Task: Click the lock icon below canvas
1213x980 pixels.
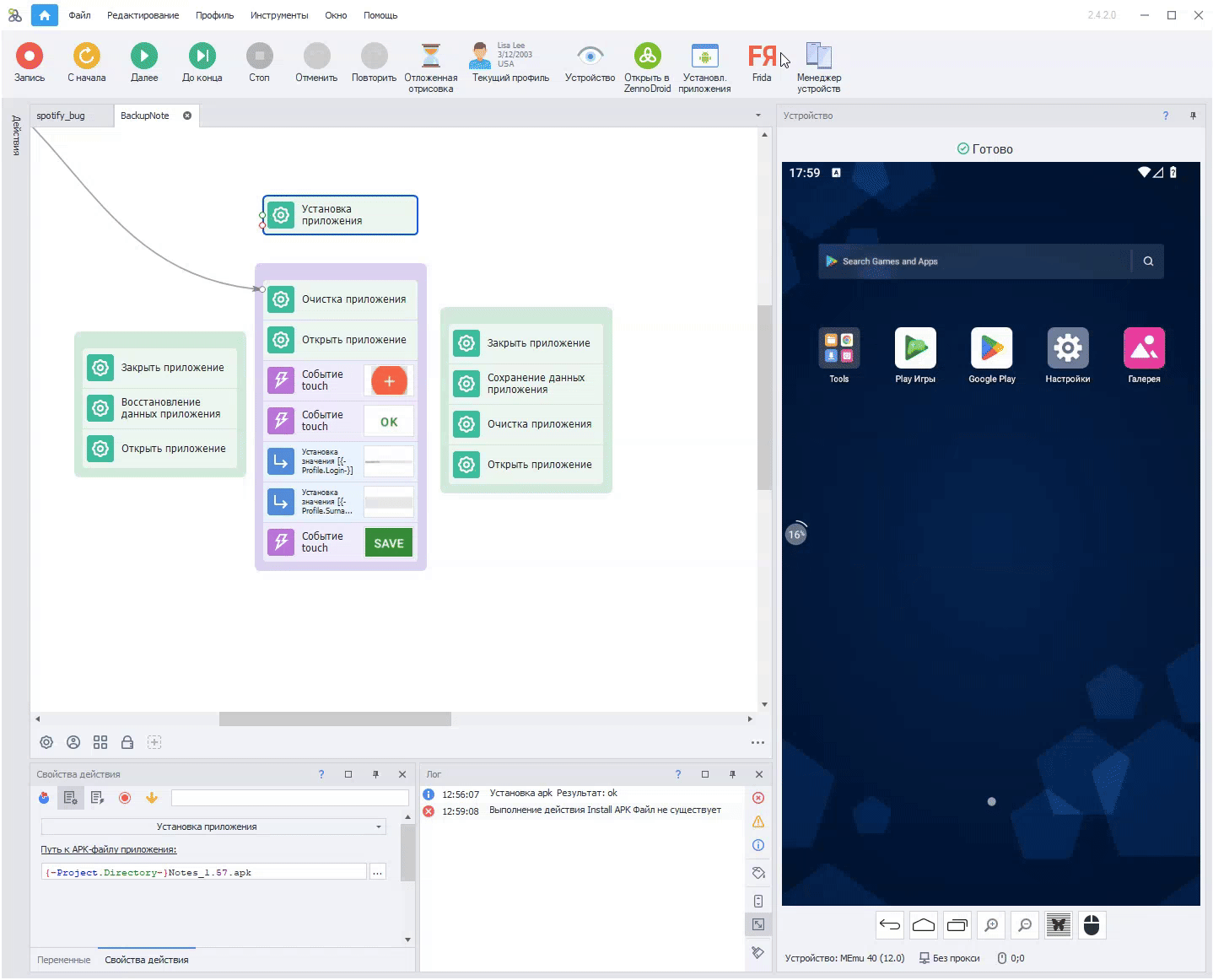Action: point(127,742)
